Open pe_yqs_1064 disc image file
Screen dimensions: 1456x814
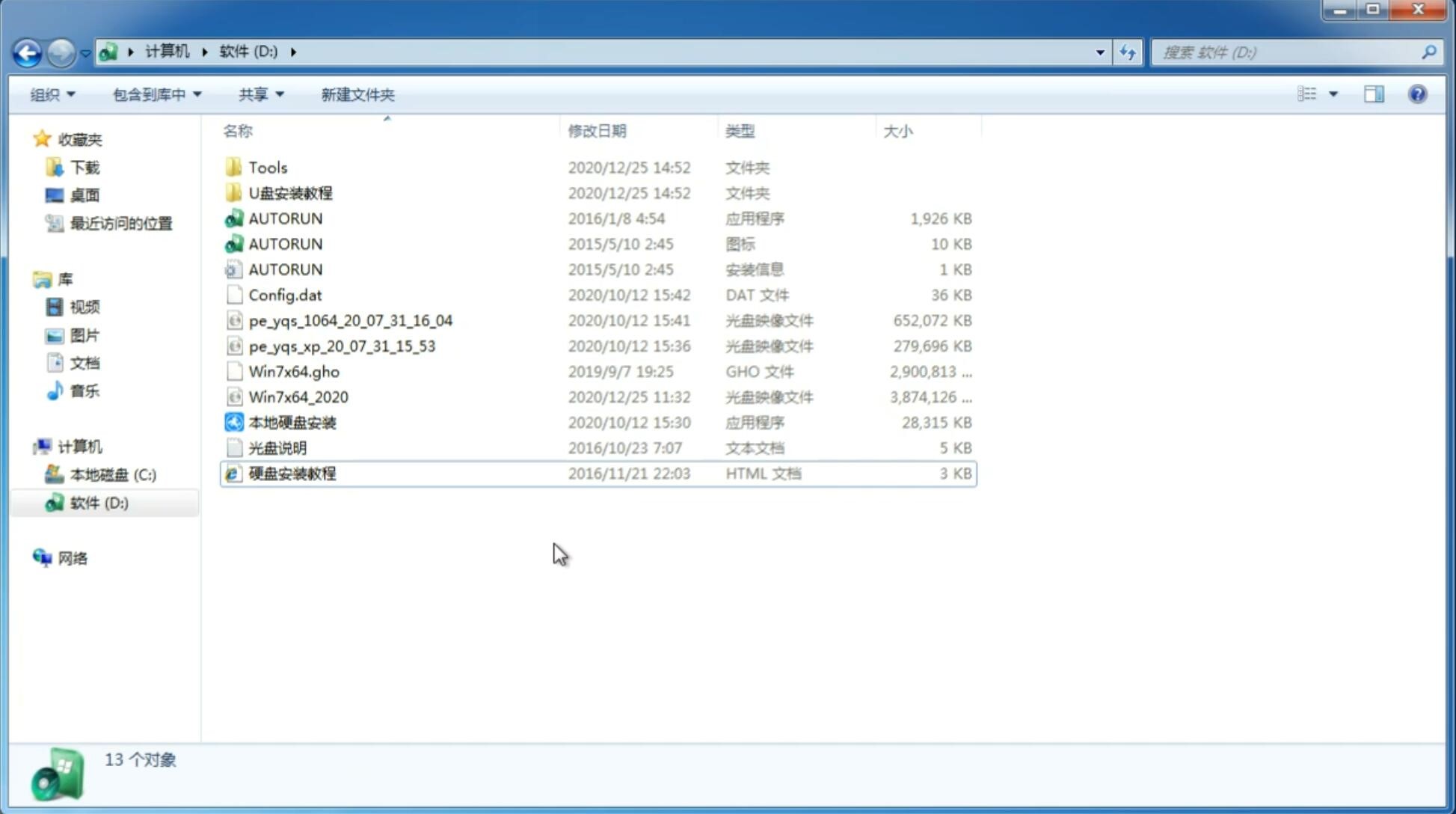point(350,320)
